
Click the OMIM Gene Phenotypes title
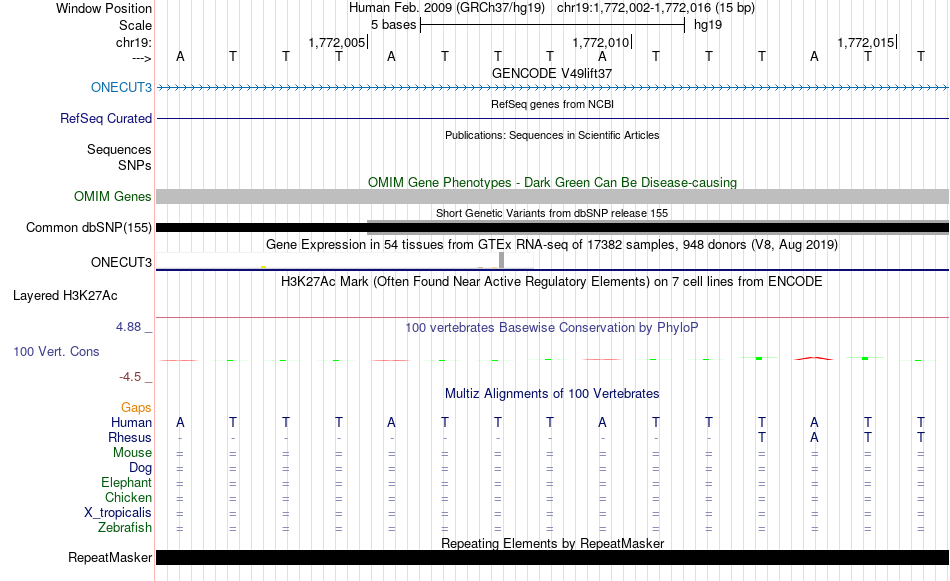(552, 182)
